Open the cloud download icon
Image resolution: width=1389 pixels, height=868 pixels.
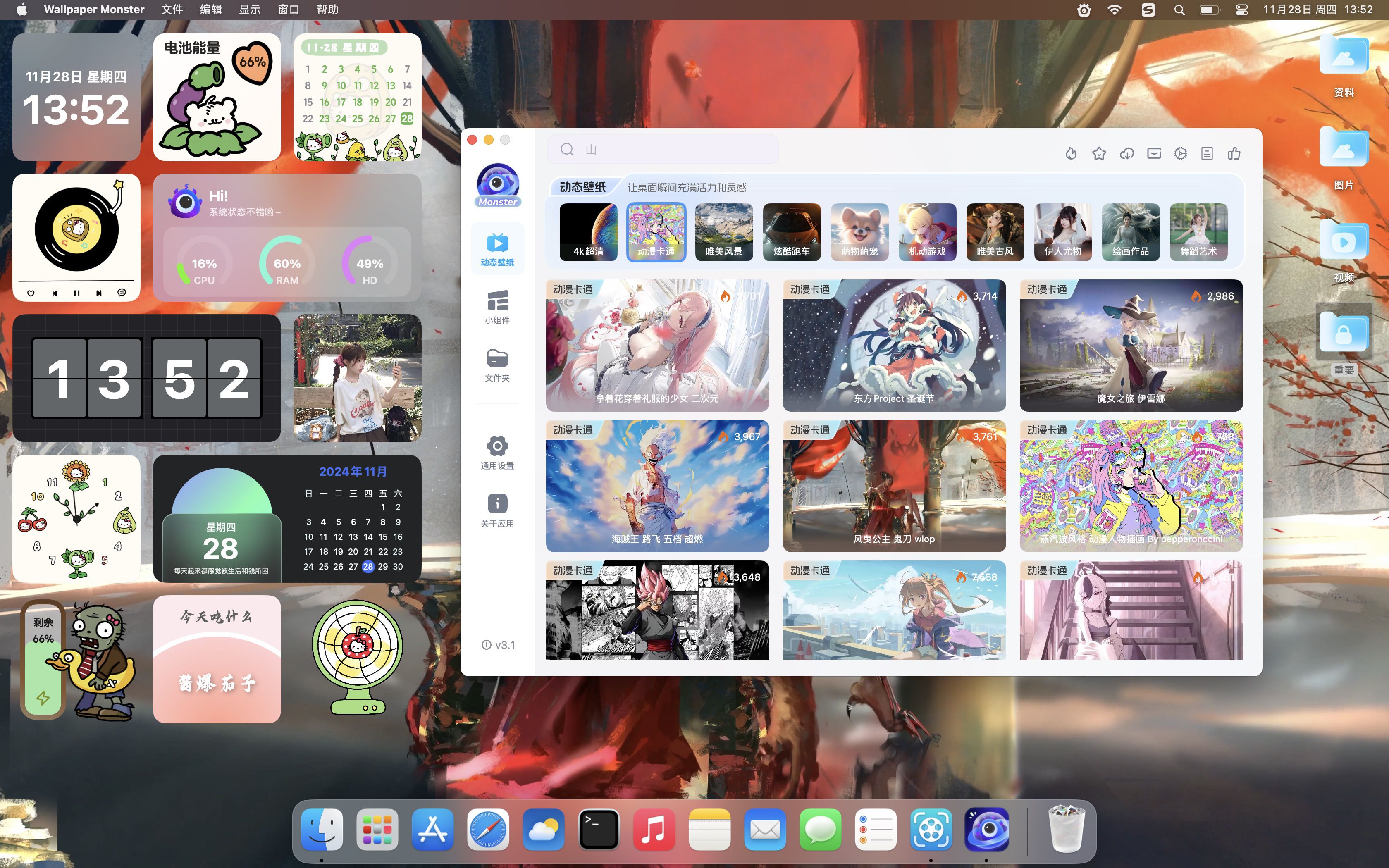(x=1126, y=153)
